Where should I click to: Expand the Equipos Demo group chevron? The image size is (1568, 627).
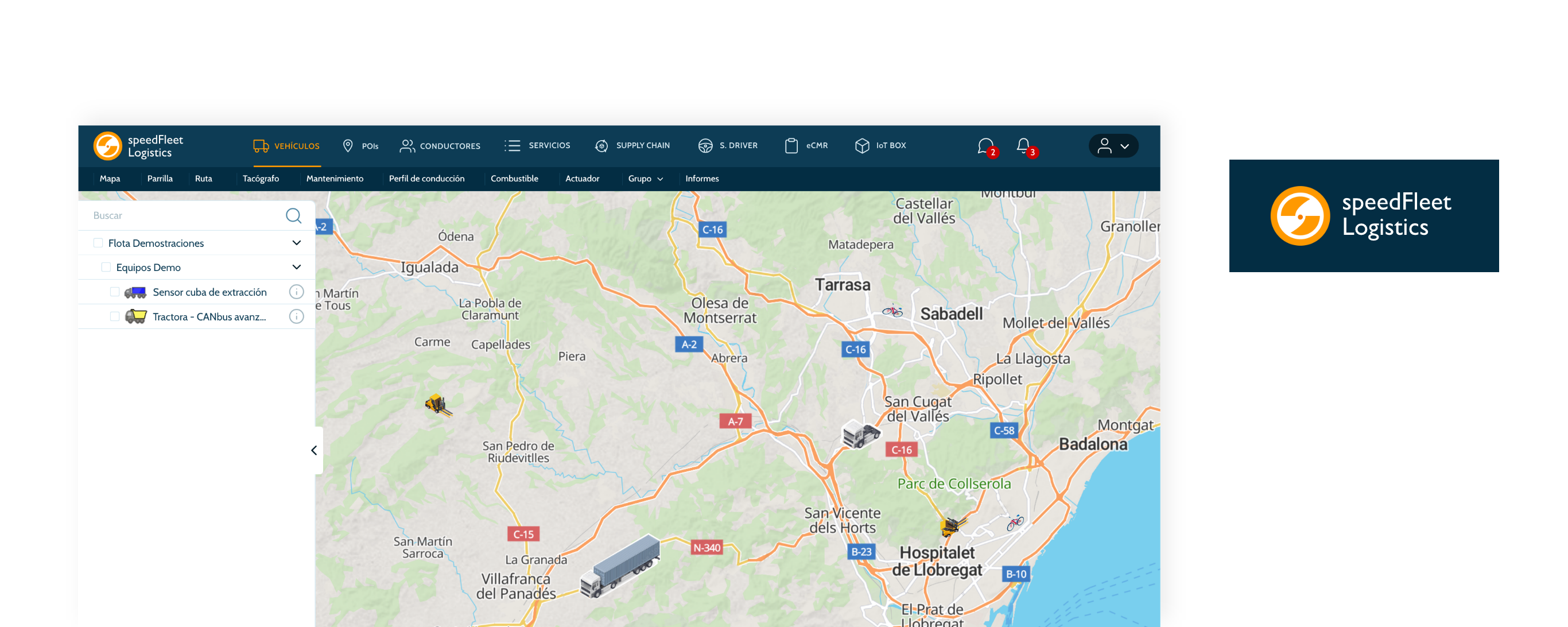[297, 267]
